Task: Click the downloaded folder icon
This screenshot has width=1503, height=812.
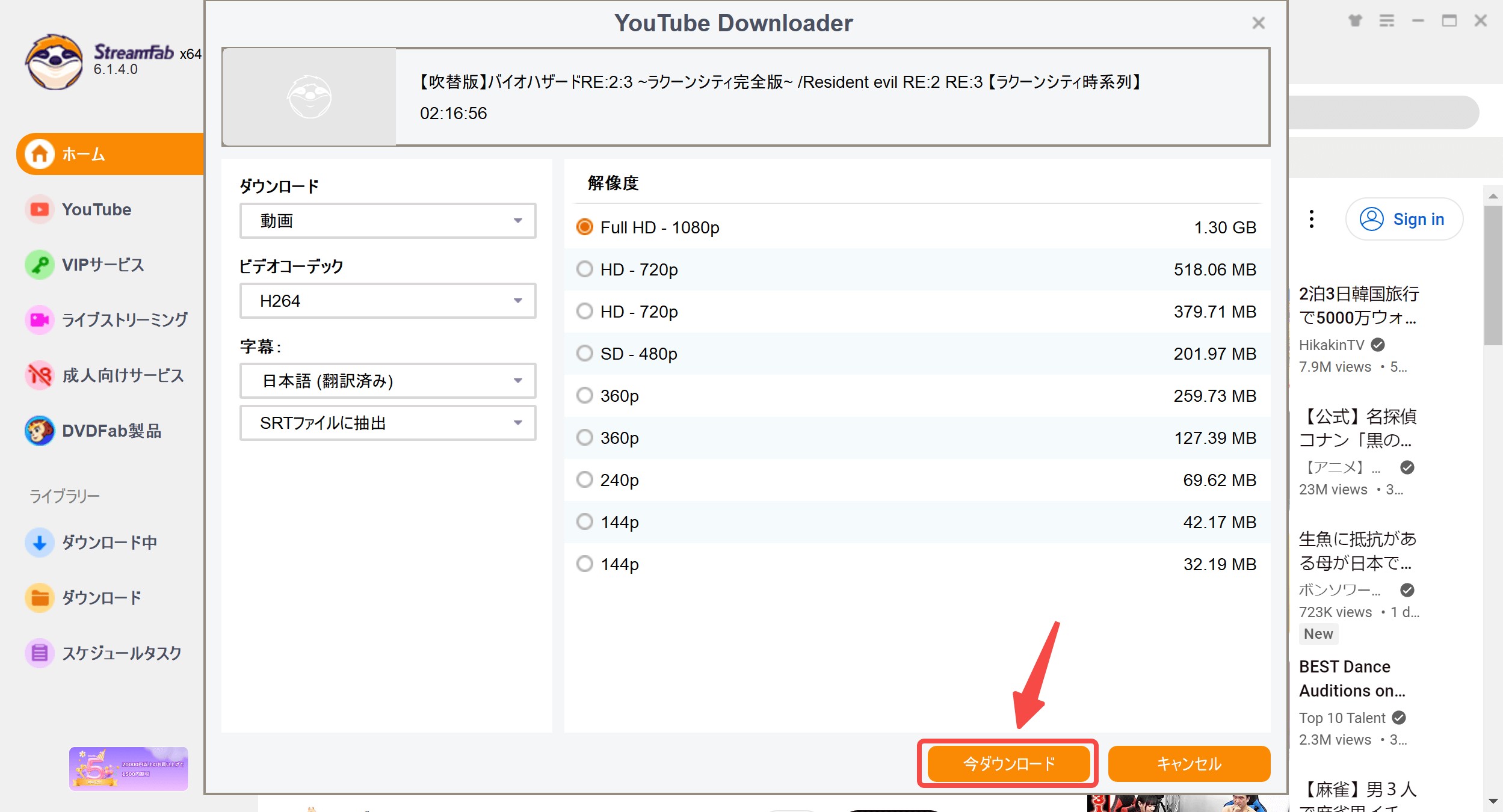Action: 40,598
